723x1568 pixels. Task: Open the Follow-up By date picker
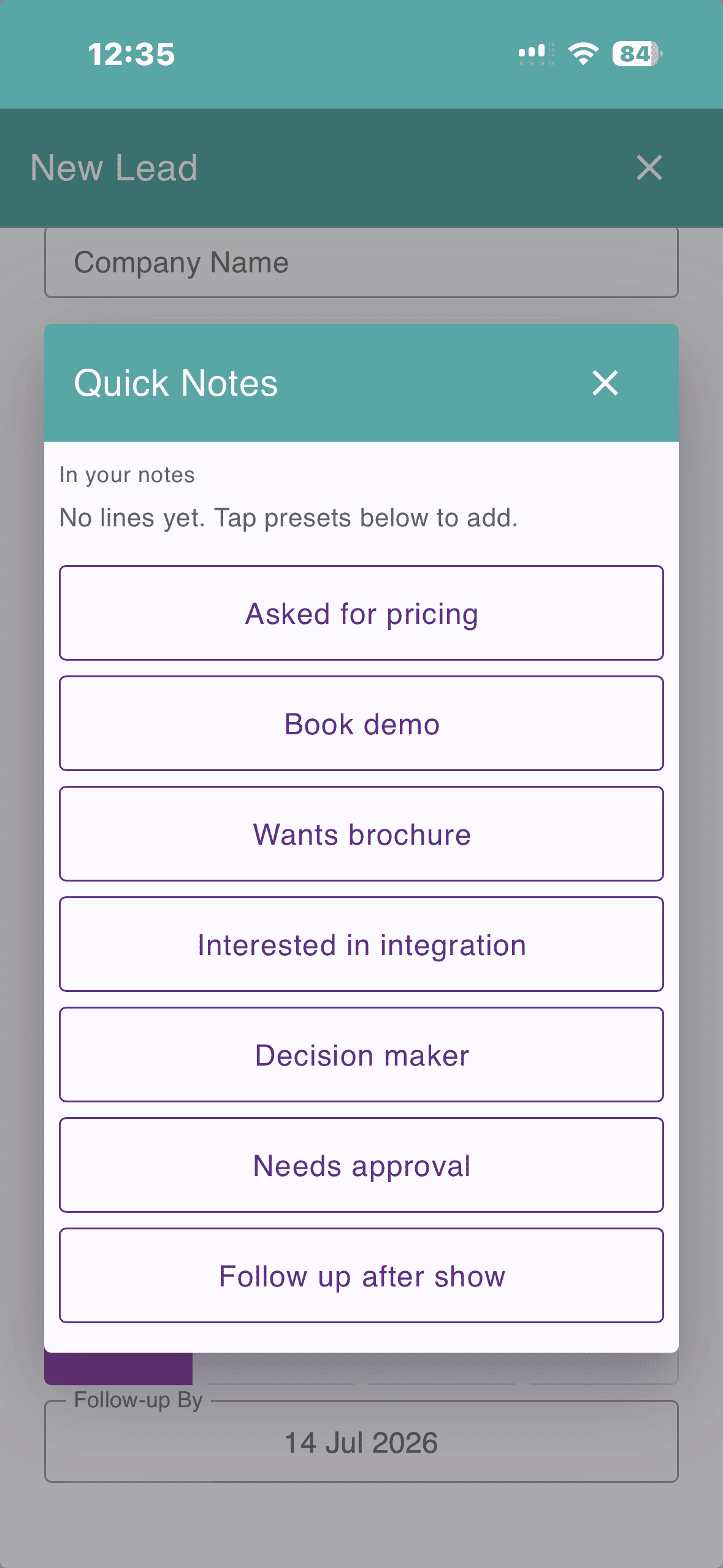pyautogui.click(x=361, y=1442)
